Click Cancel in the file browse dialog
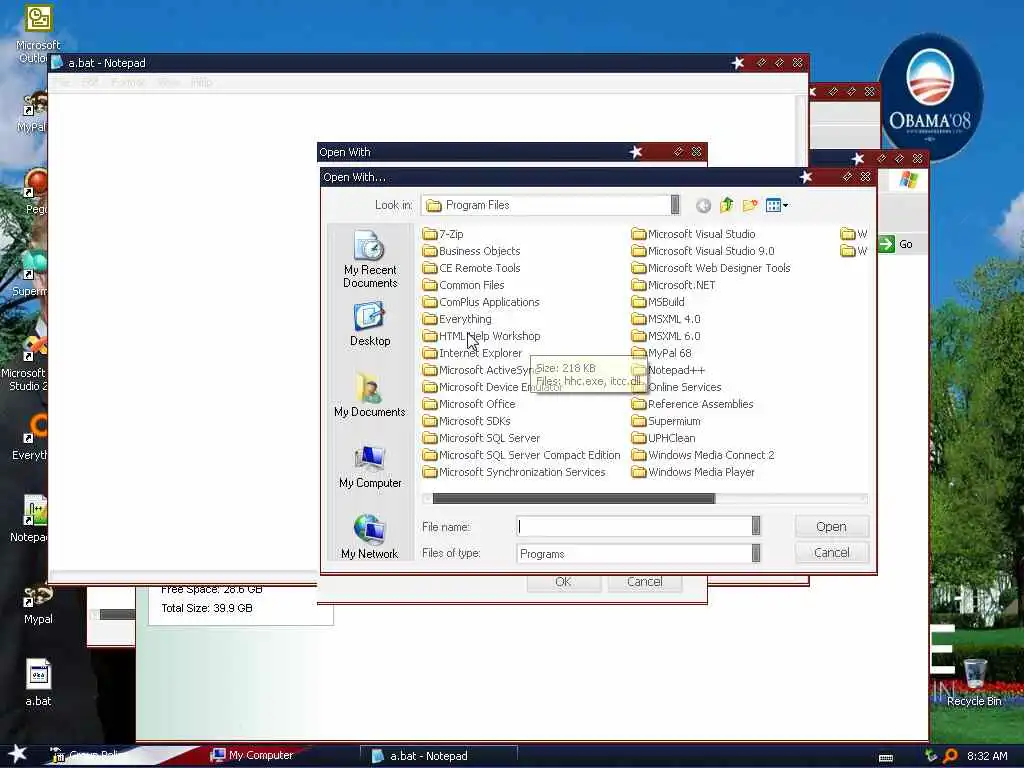 831,552
